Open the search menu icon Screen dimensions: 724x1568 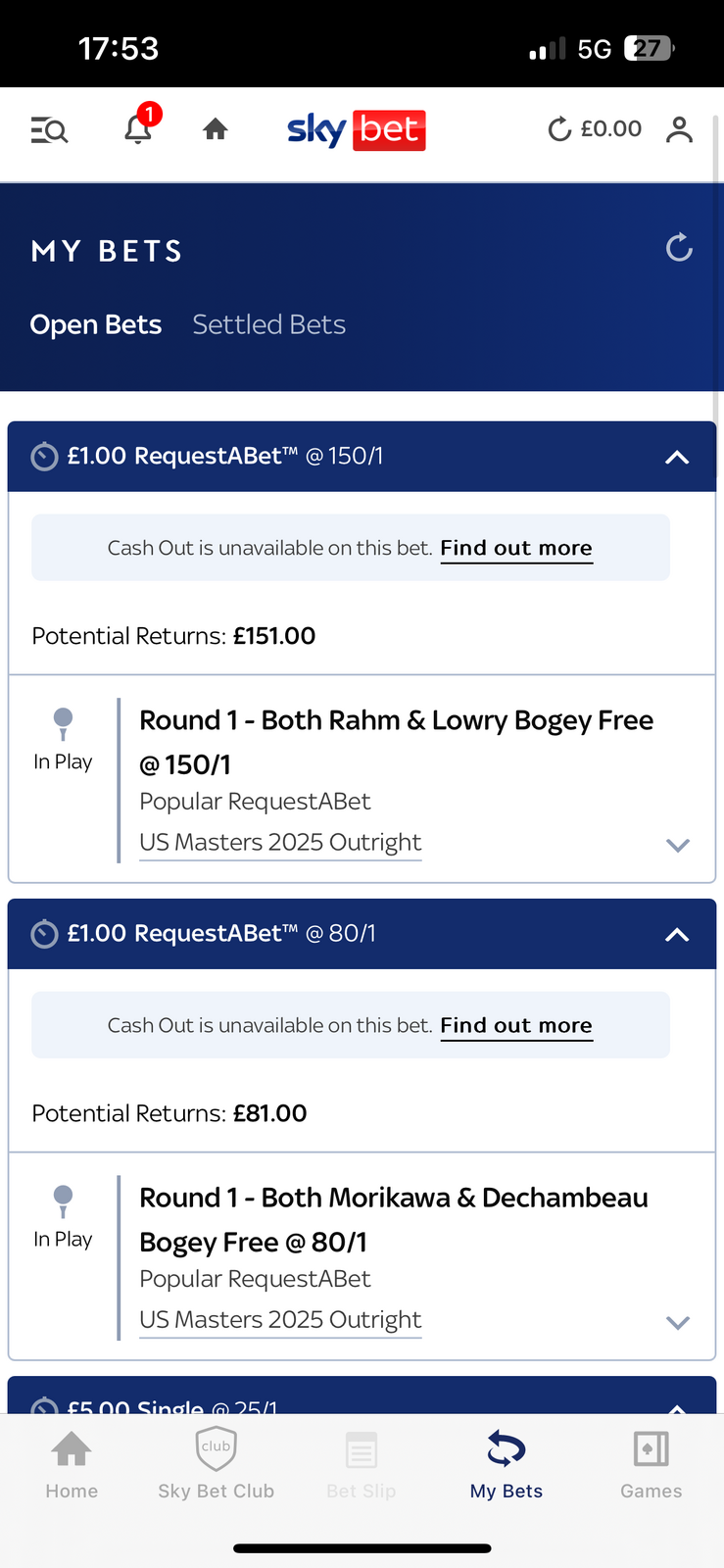[49, 129]
